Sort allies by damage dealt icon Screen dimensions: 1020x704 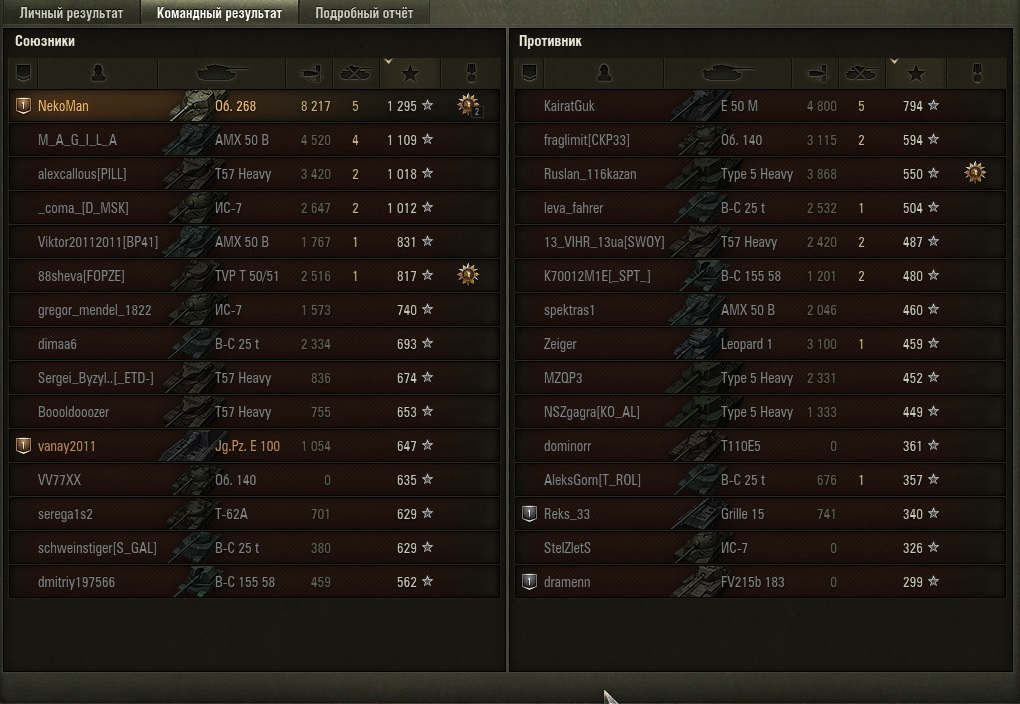pyautogui.click(x=310, y=73)
